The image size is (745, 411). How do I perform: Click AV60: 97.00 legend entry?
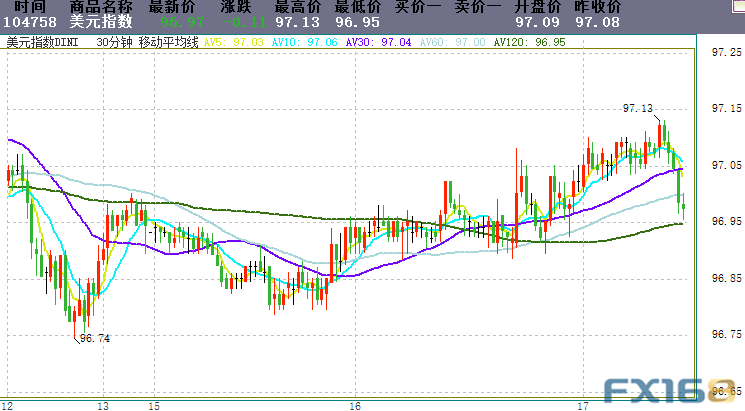pos(452,42)
